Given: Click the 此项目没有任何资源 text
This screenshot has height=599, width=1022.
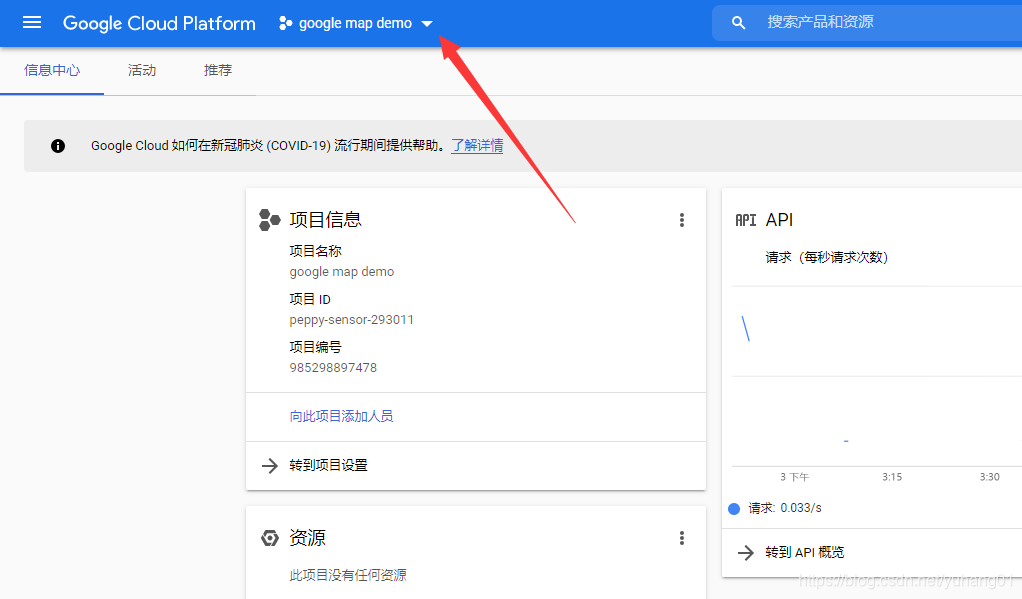Looking at the screenshot, I should [x=348, y=575].
